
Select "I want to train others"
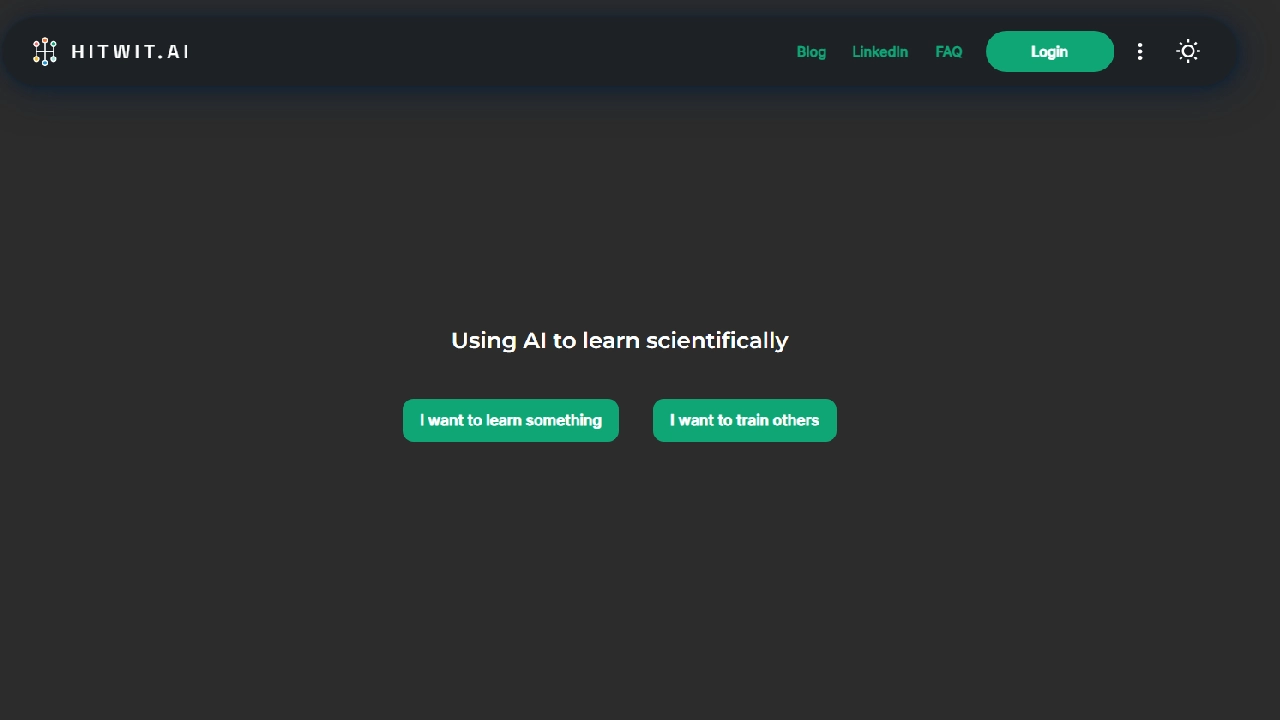click(745, 420)
